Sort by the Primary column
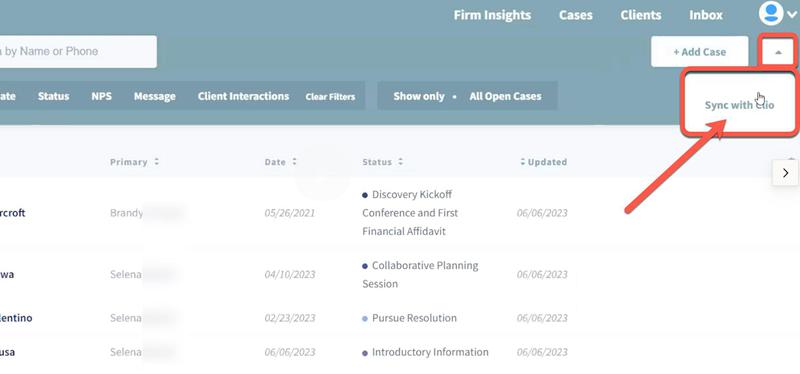 pyautogui.click(x=135, y=162)
